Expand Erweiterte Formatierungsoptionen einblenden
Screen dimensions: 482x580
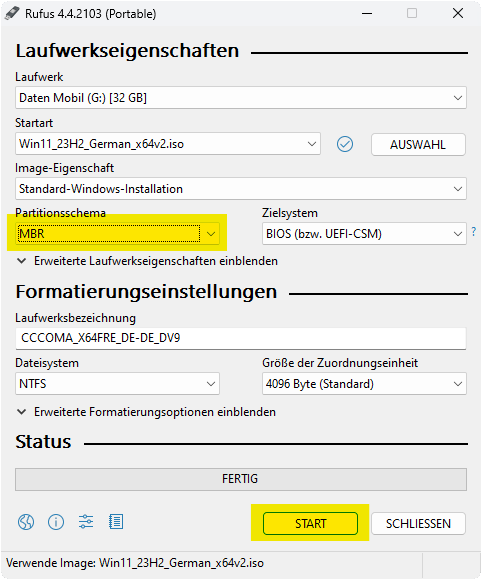tap(146, 412)
